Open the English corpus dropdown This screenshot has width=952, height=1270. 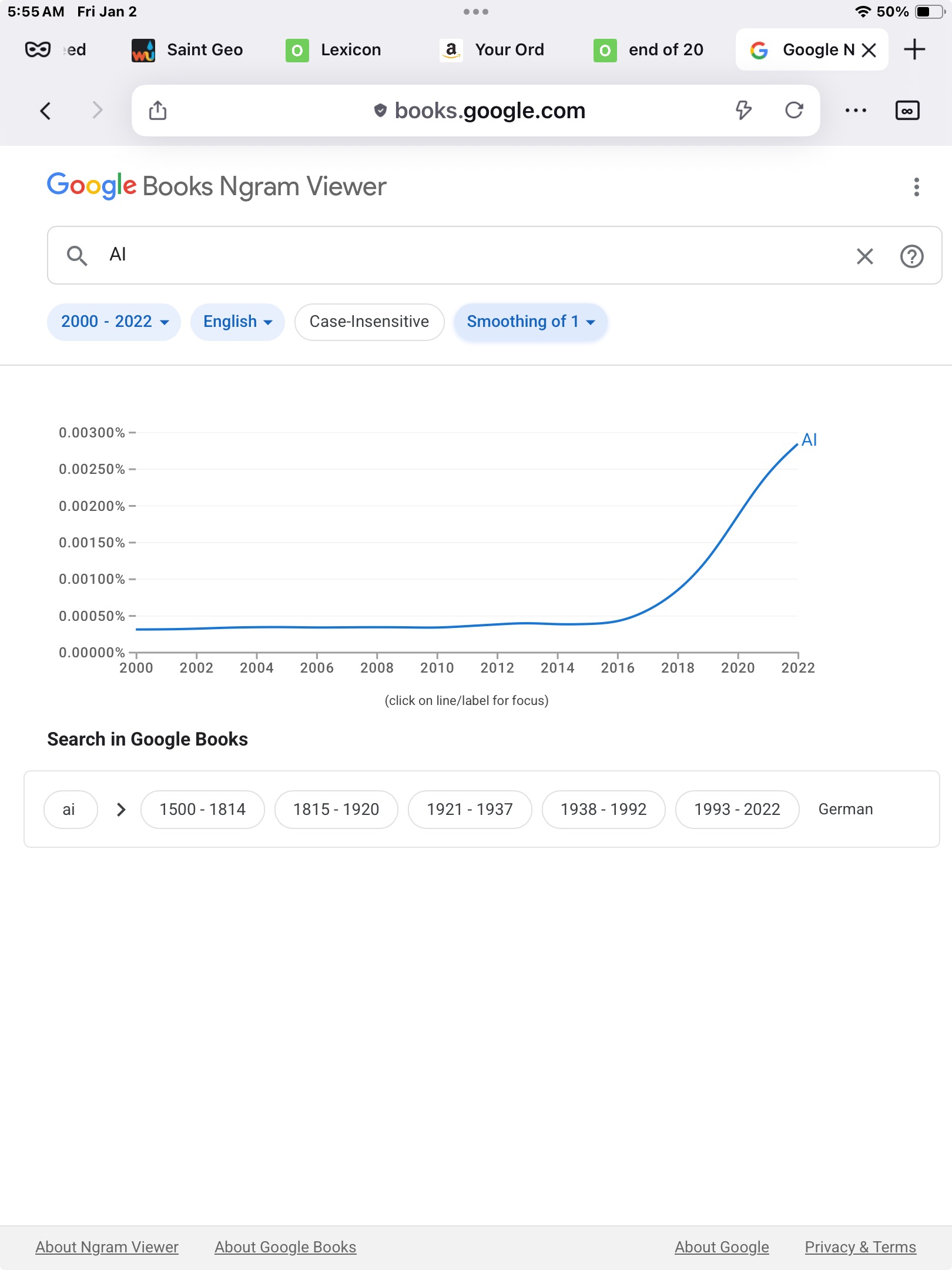[237, 322]
